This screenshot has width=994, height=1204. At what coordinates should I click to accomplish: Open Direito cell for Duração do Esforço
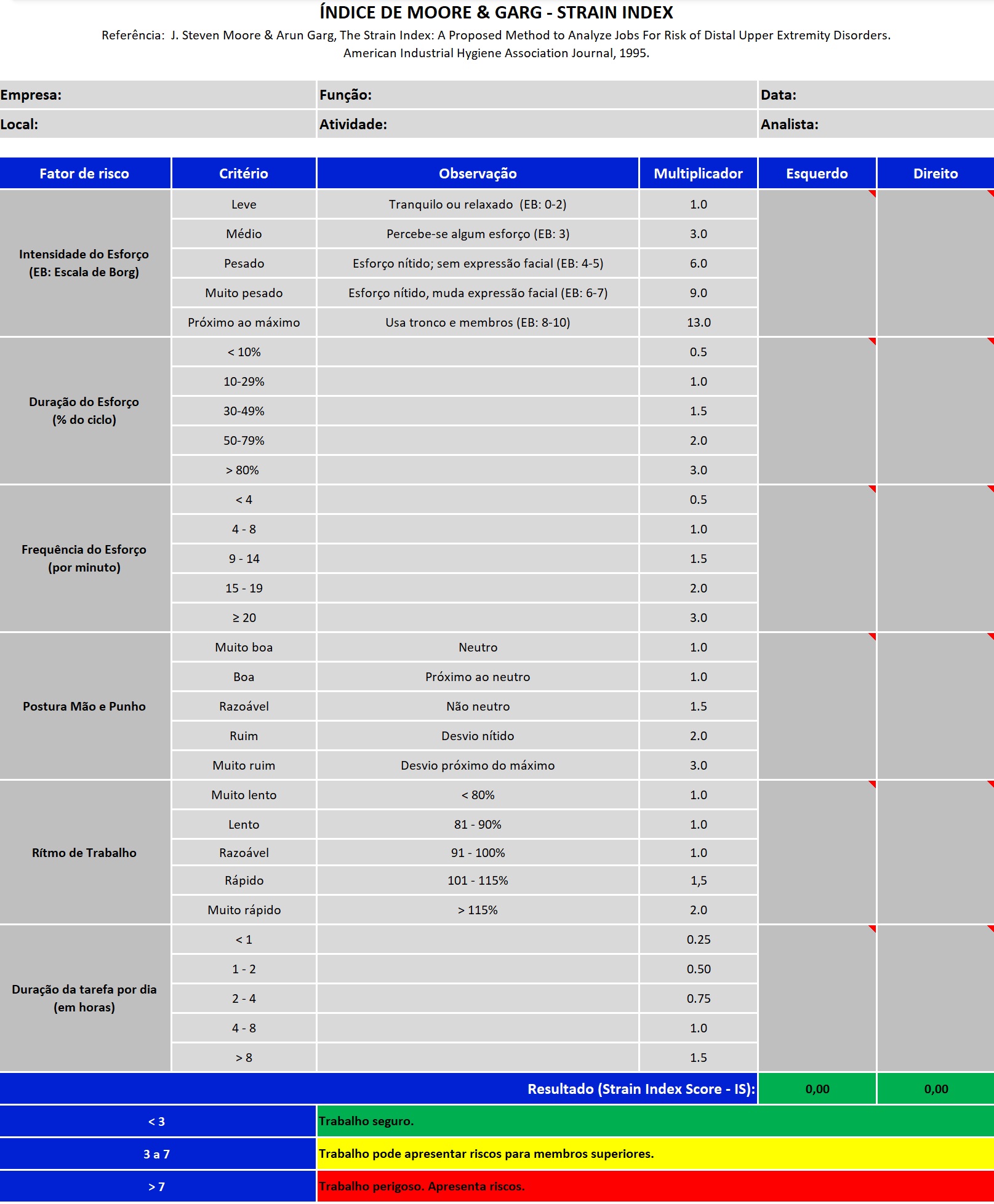coord(936,411)
